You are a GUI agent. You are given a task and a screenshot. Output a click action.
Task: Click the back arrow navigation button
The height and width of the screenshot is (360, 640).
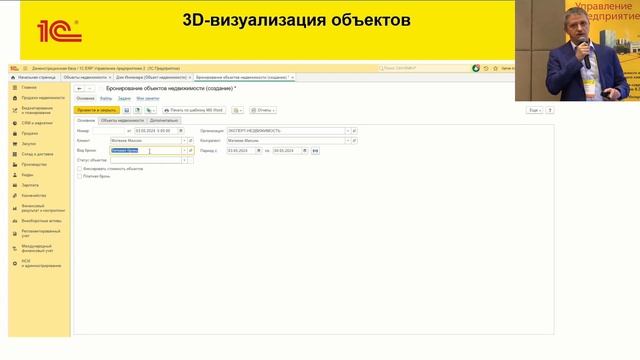pyautogui.click(x=80, y=89)
